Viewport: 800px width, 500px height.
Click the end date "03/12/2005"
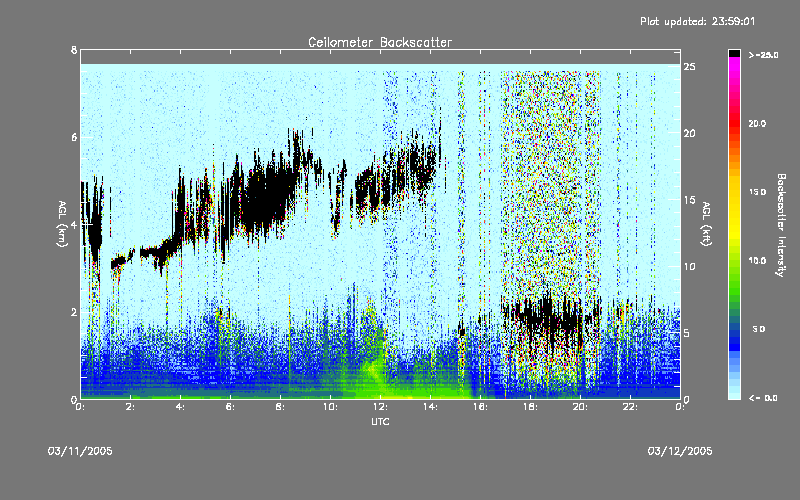pyautogui.click(x=680, y=451)
